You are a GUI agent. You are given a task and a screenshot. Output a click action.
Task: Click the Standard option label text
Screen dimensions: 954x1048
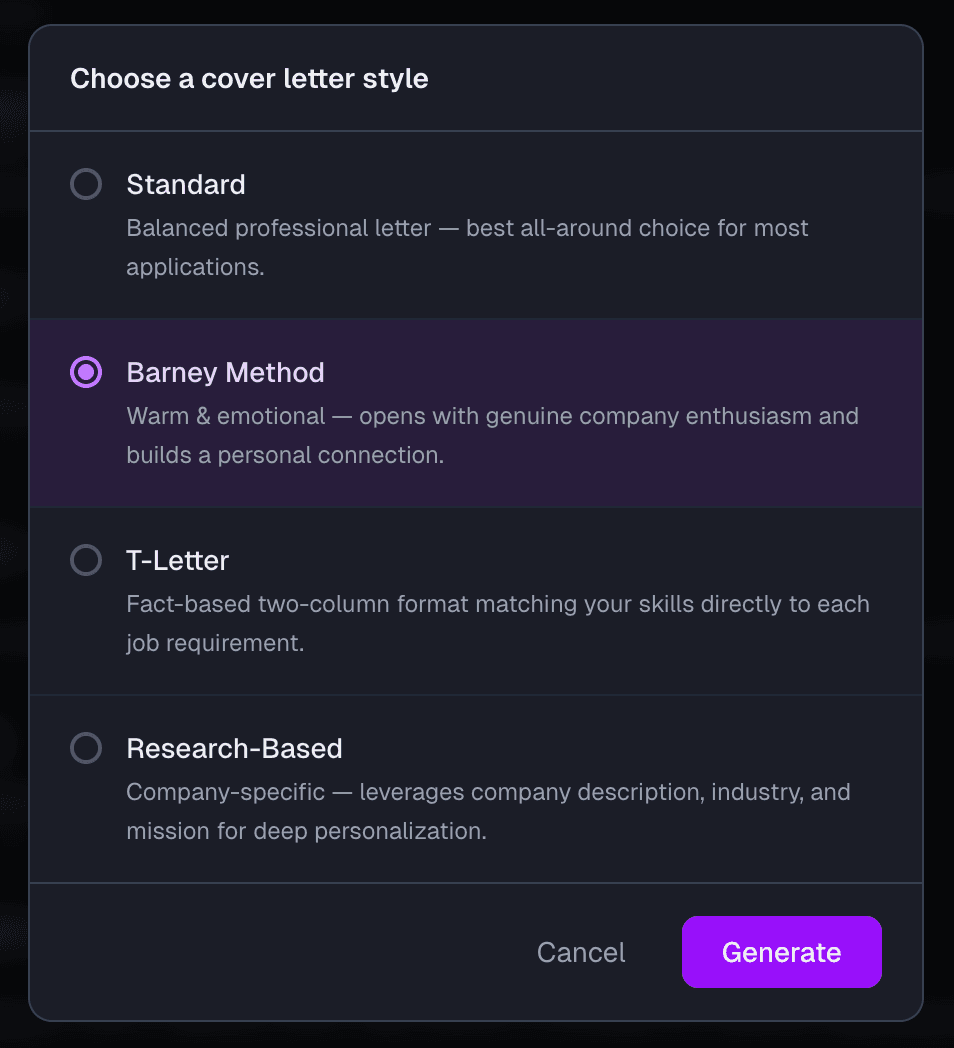pyautogui.click(x=186, y=184)
